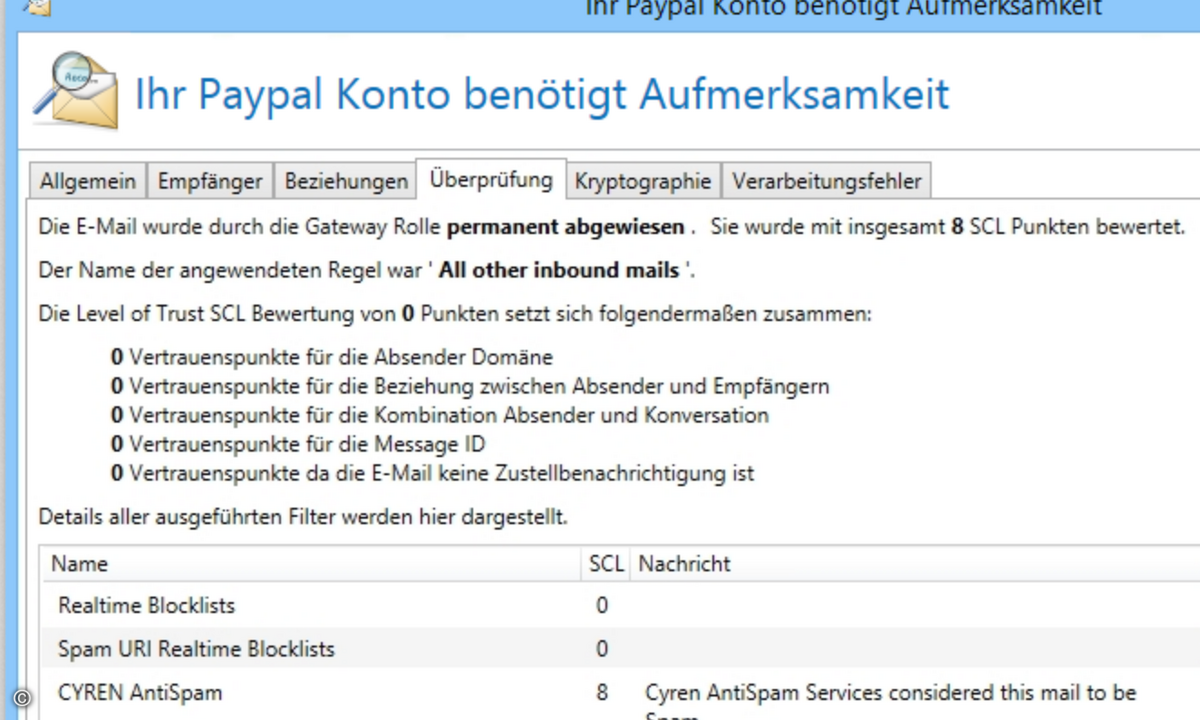
Task: Click the SCL value 8 for CYREN
Action: [x=602, y=692]
